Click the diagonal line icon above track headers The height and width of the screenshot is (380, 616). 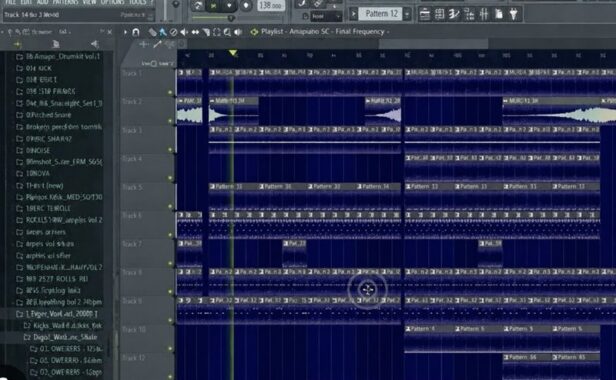pyautogui.click(x=157, y=44)
